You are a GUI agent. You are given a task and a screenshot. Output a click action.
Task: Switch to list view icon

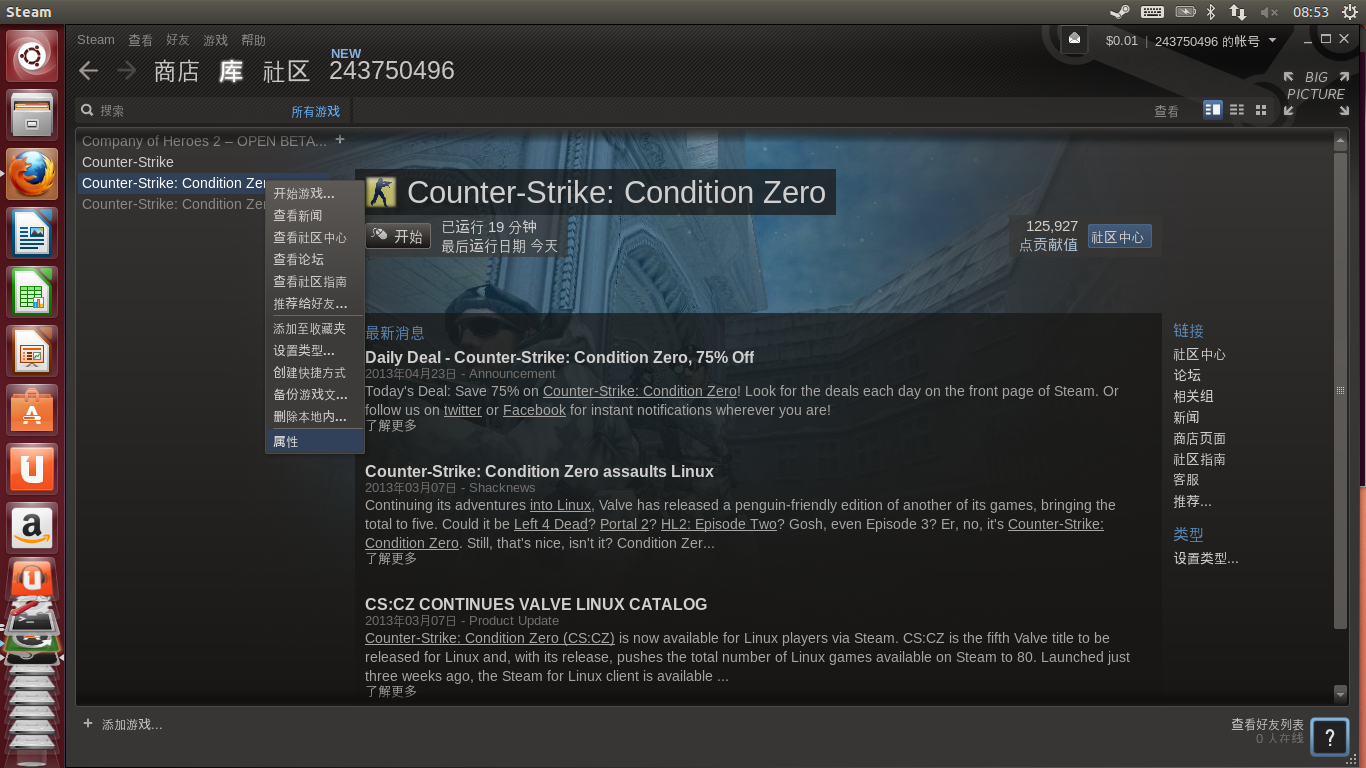(1237, 109)
